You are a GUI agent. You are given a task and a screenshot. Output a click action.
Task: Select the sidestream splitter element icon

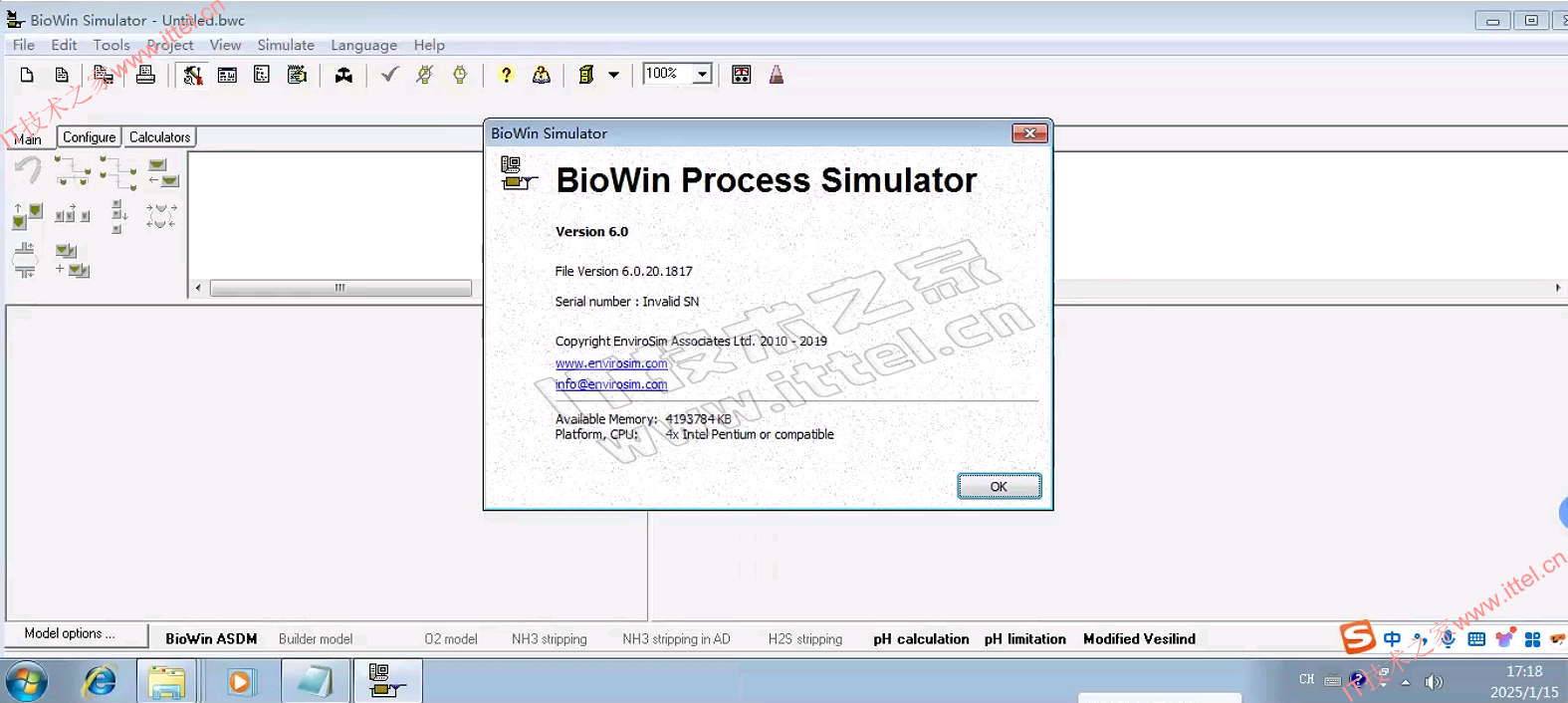(118, 172)
